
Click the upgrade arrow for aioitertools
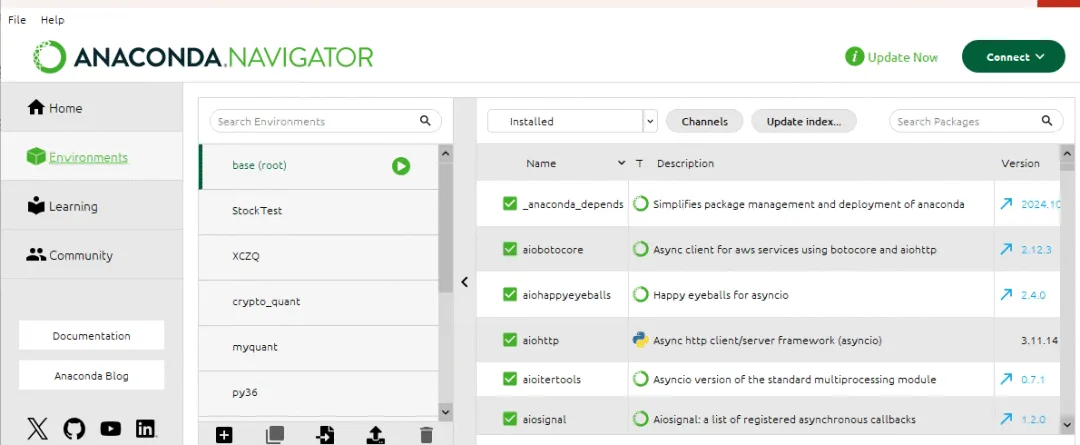click(x=1007, y=379)
